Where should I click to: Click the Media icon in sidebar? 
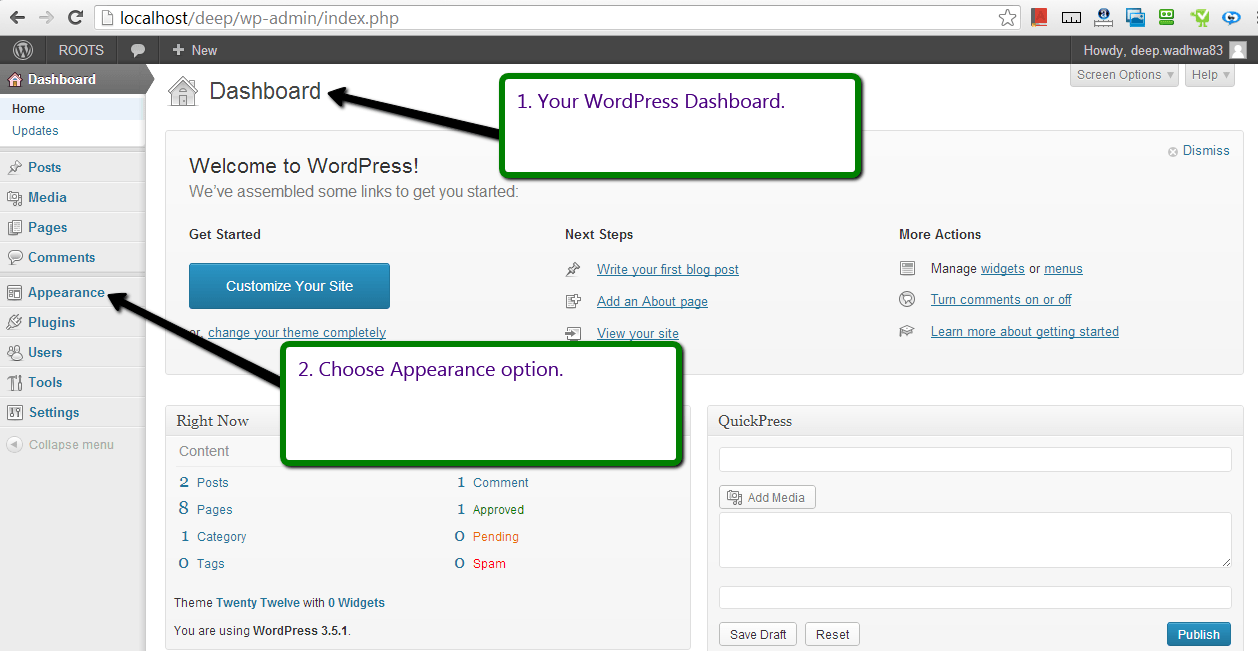15,197
